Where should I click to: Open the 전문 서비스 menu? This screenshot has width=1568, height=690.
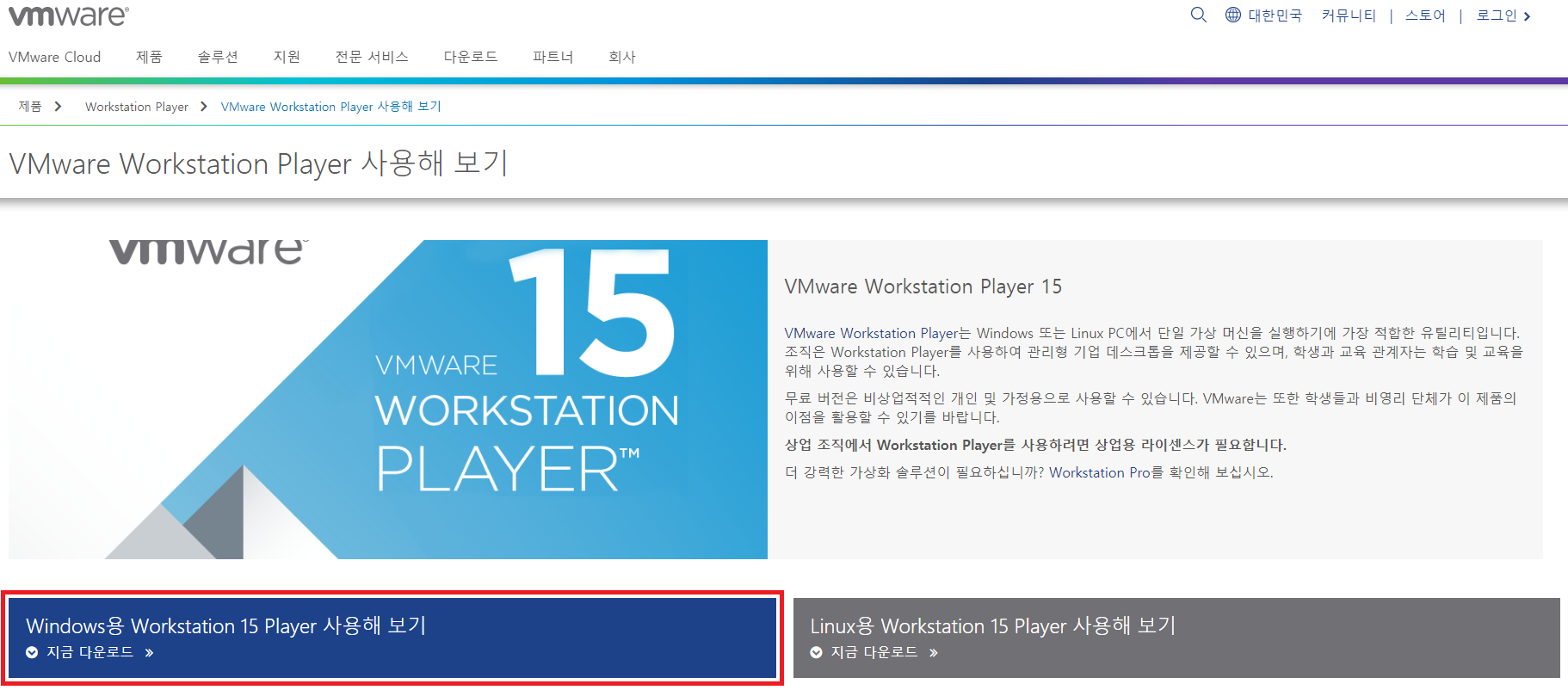click(x=372, y=57)
